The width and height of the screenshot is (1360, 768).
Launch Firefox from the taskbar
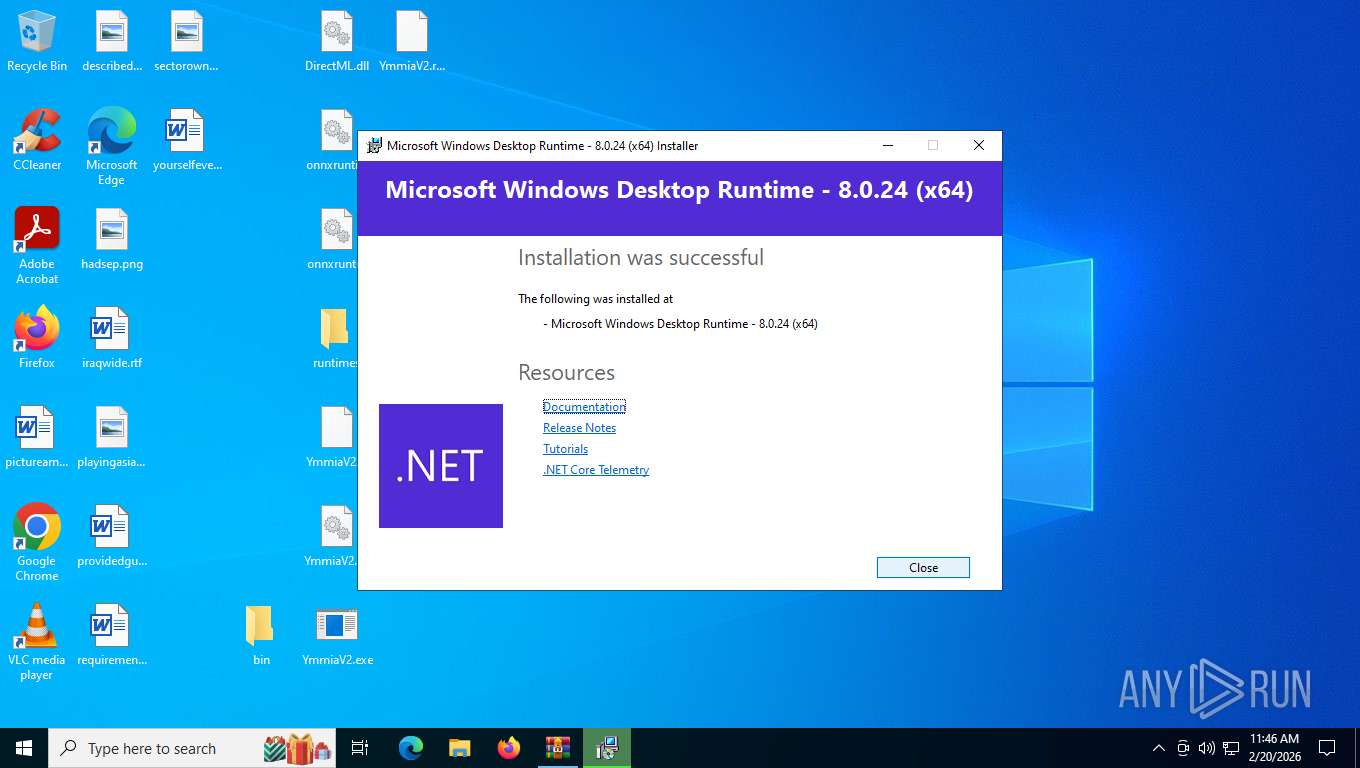point(509,748)
